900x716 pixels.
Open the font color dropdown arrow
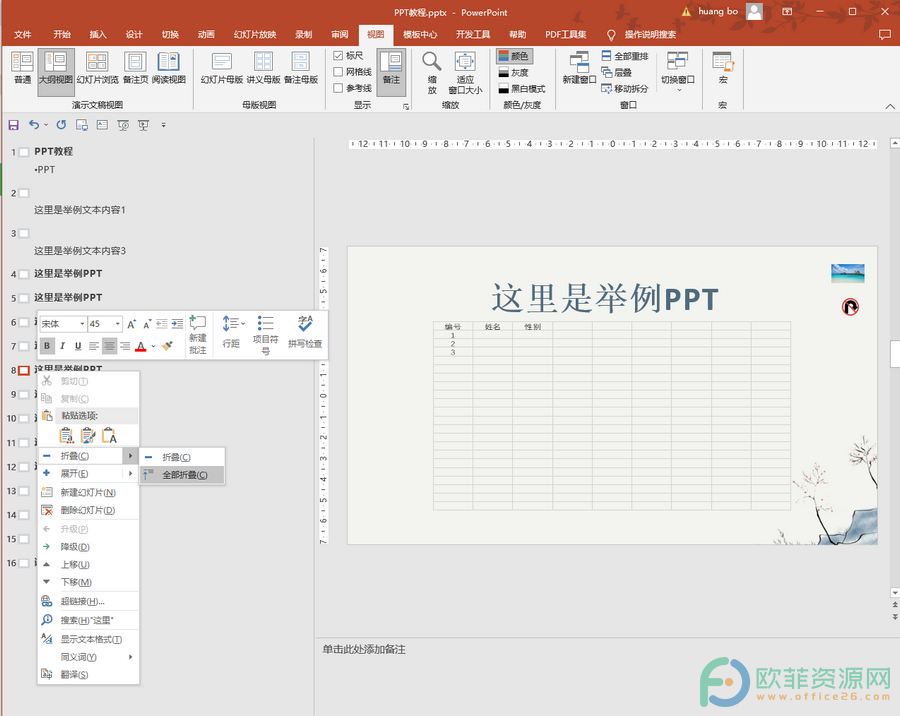point(153,346)
